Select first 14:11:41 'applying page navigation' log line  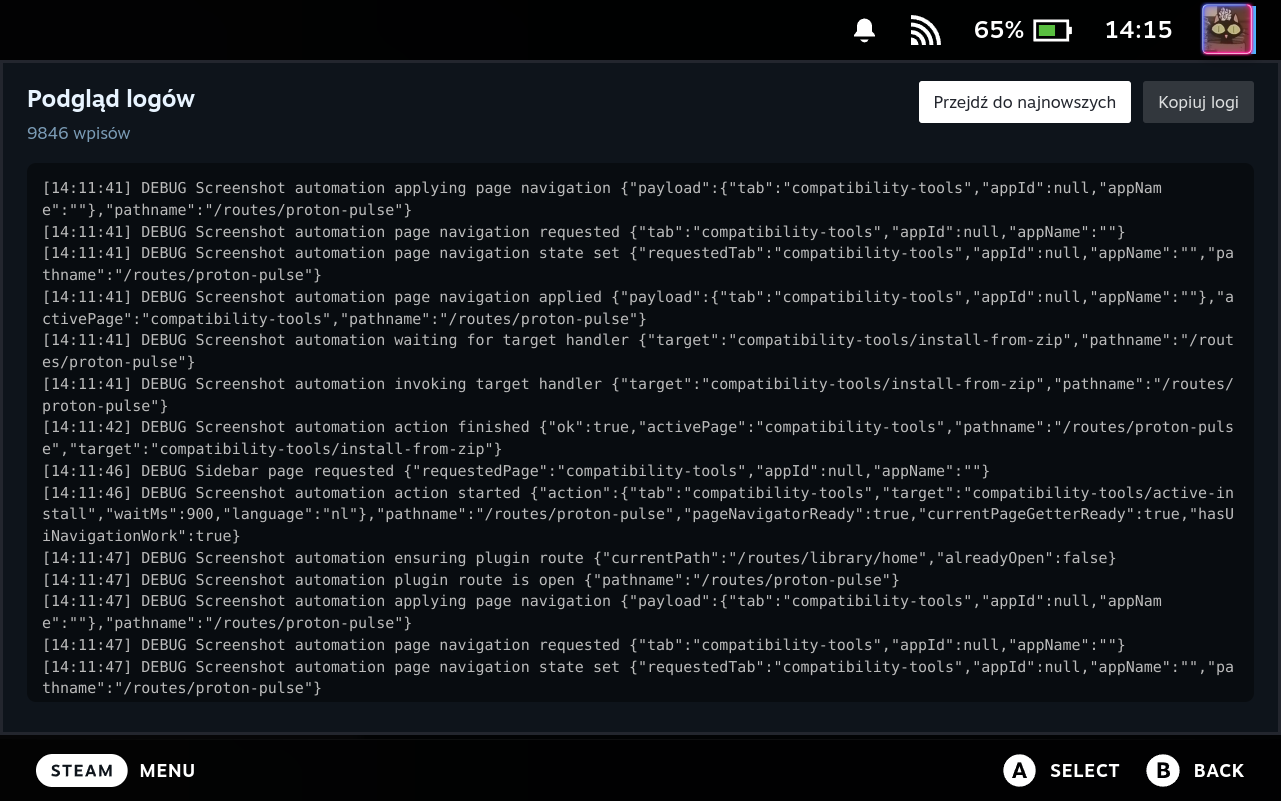pos(602,199)
